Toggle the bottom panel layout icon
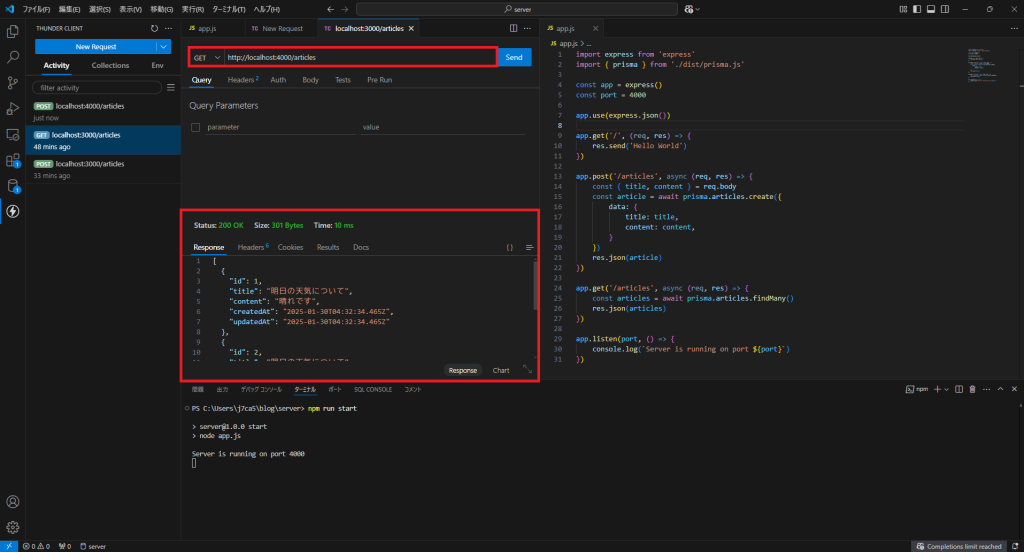Image resolution: width=1024 pixels, height=552 pixels. click(930, 9)
